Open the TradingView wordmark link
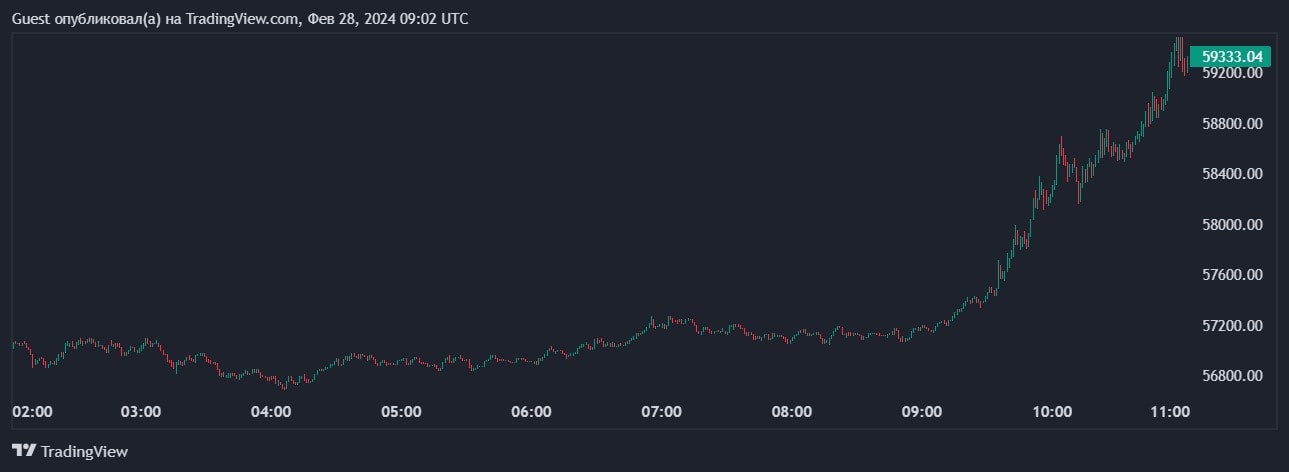The width and height of the screenshot is (1289, 472). click(x=84, y=451)
